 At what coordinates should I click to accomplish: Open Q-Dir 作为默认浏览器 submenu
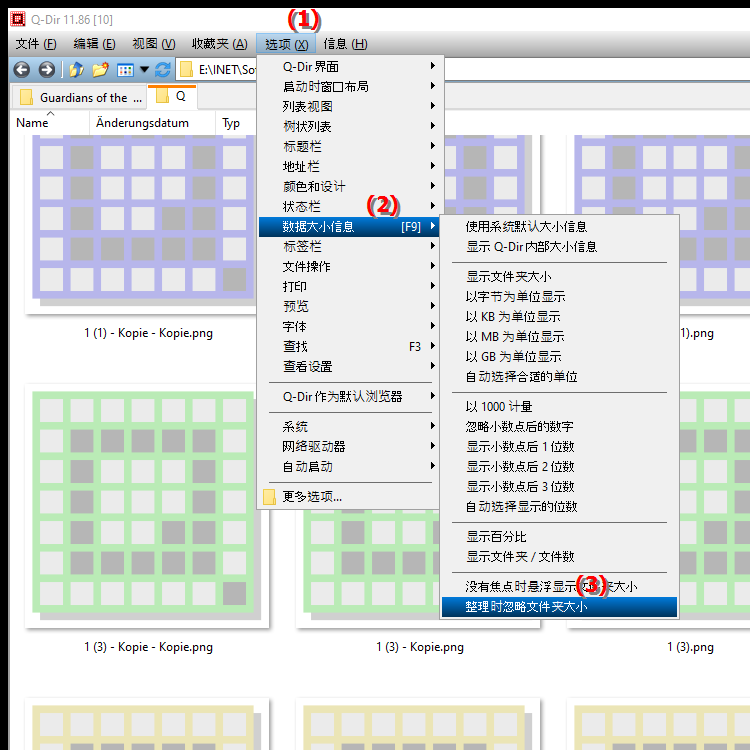(349, 396)
